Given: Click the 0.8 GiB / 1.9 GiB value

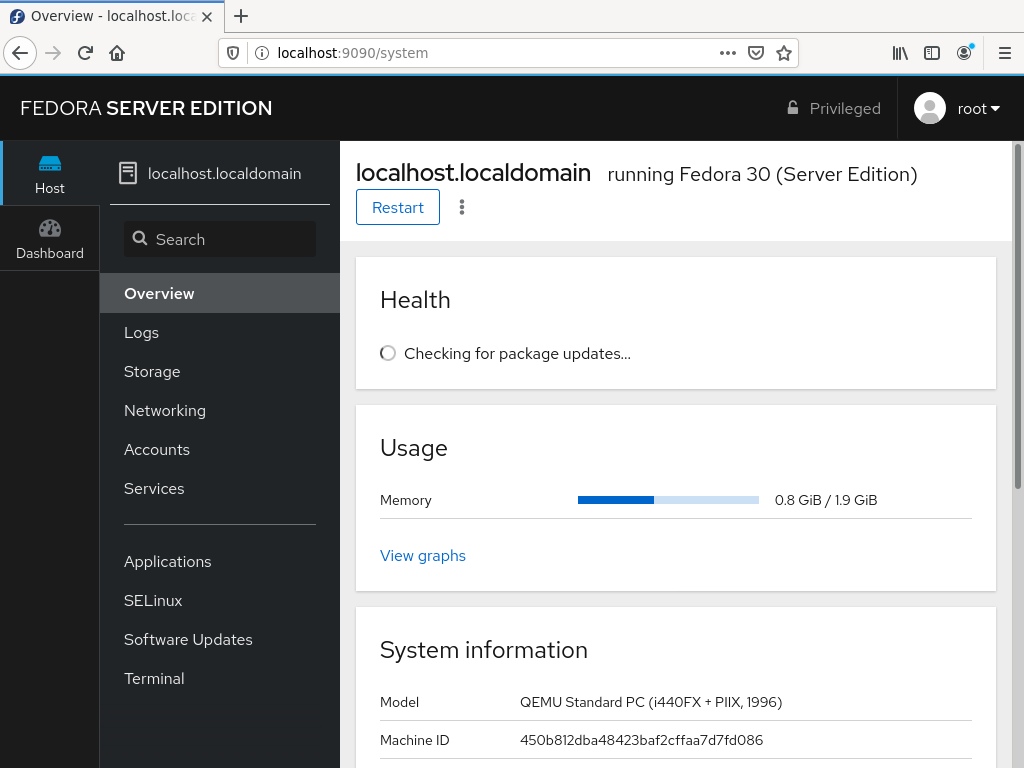Looking at the screenshot, I should [825, 500].
